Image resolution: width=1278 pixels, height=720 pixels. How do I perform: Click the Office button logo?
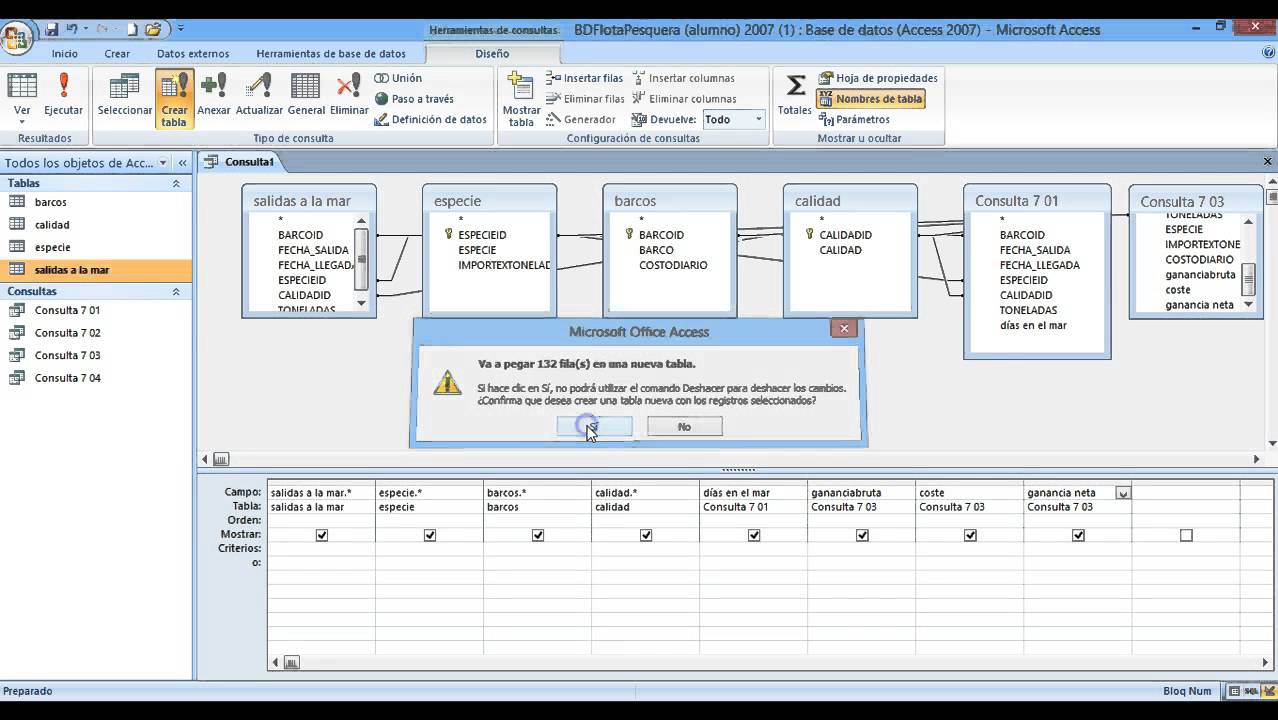click(15, 38)
